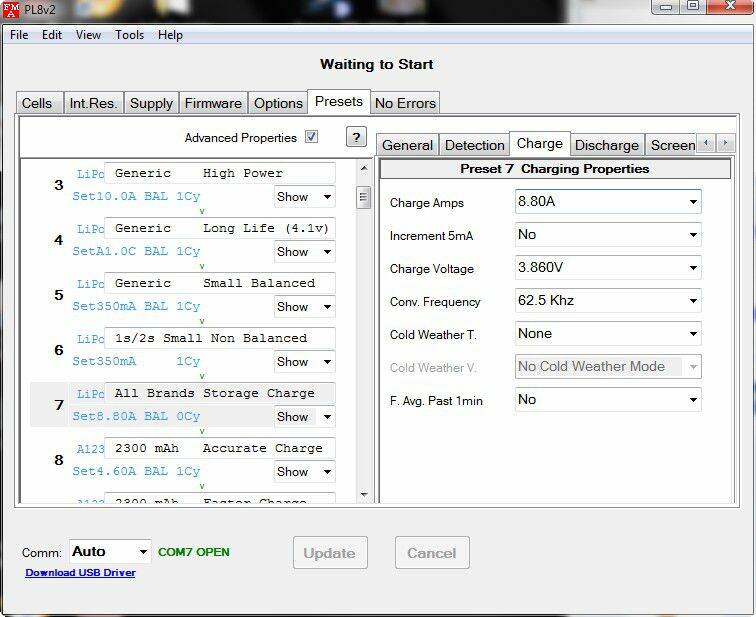
Task: Open the View menu
Action: pyautogui.click(x=88, y=35)
